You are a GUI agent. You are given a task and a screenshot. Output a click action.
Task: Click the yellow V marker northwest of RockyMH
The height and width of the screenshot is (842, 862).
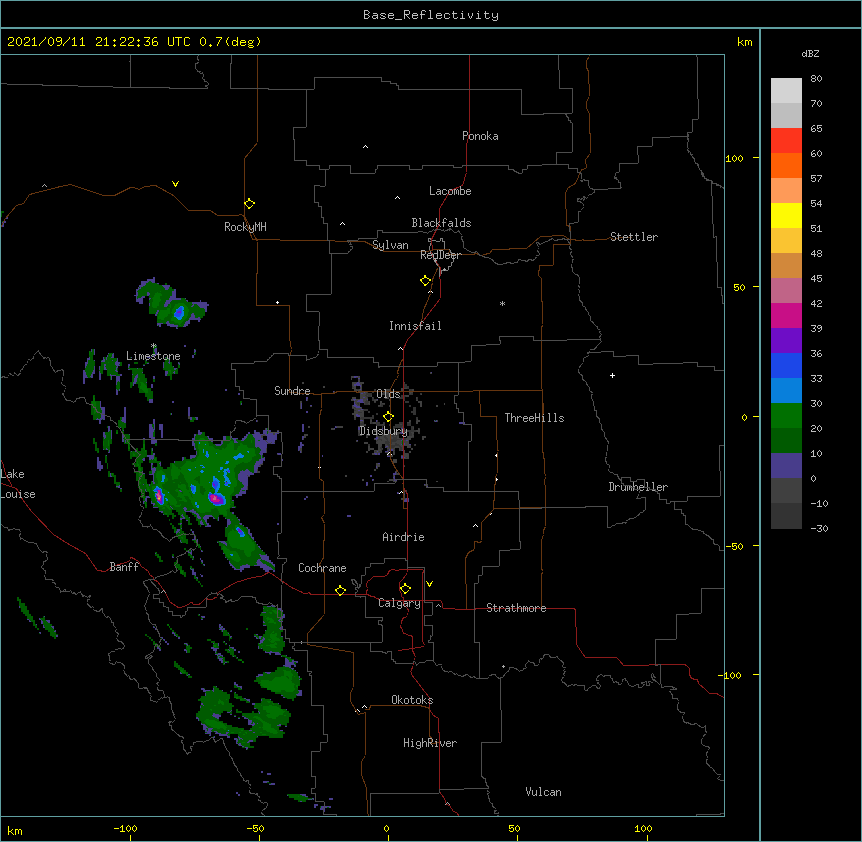(175, 184)
